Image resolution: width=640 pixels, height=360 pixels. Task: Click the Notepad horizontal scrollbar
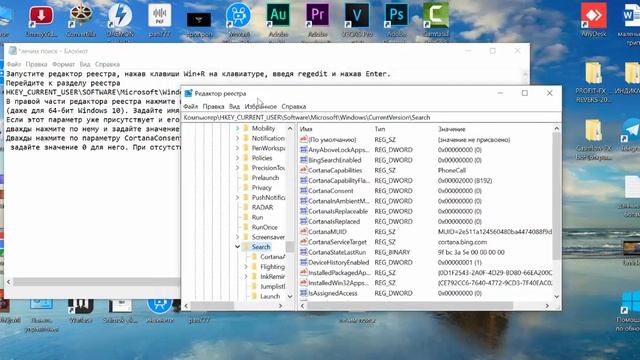coord(96,282)
